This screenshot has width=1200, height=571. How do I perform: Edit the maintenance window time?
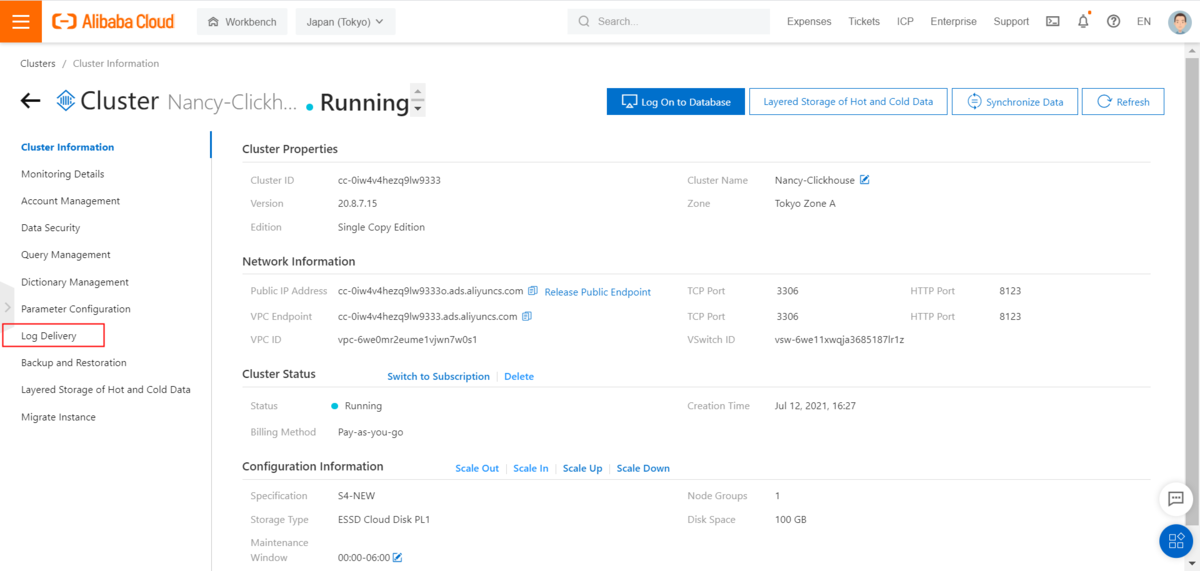(397, 557)
